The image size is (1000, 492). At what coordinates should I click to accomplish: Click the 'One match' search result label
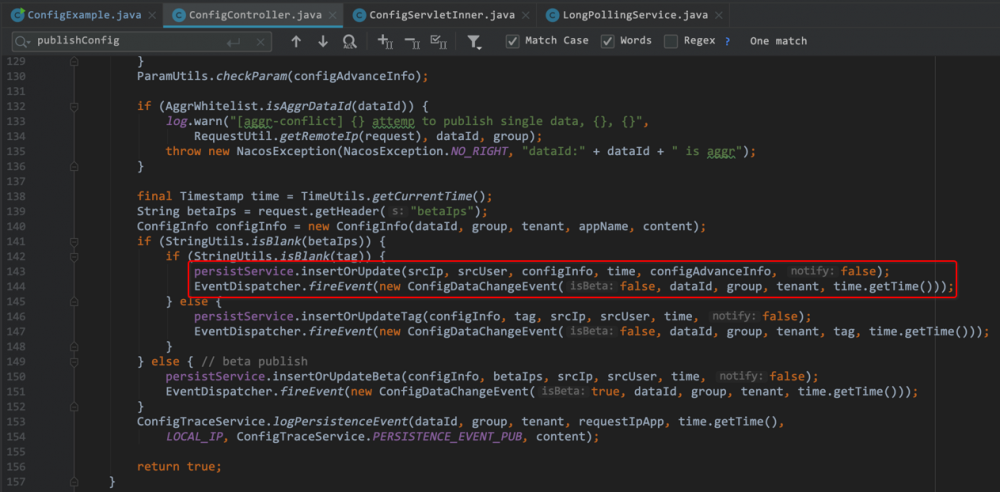click(778, 41)
